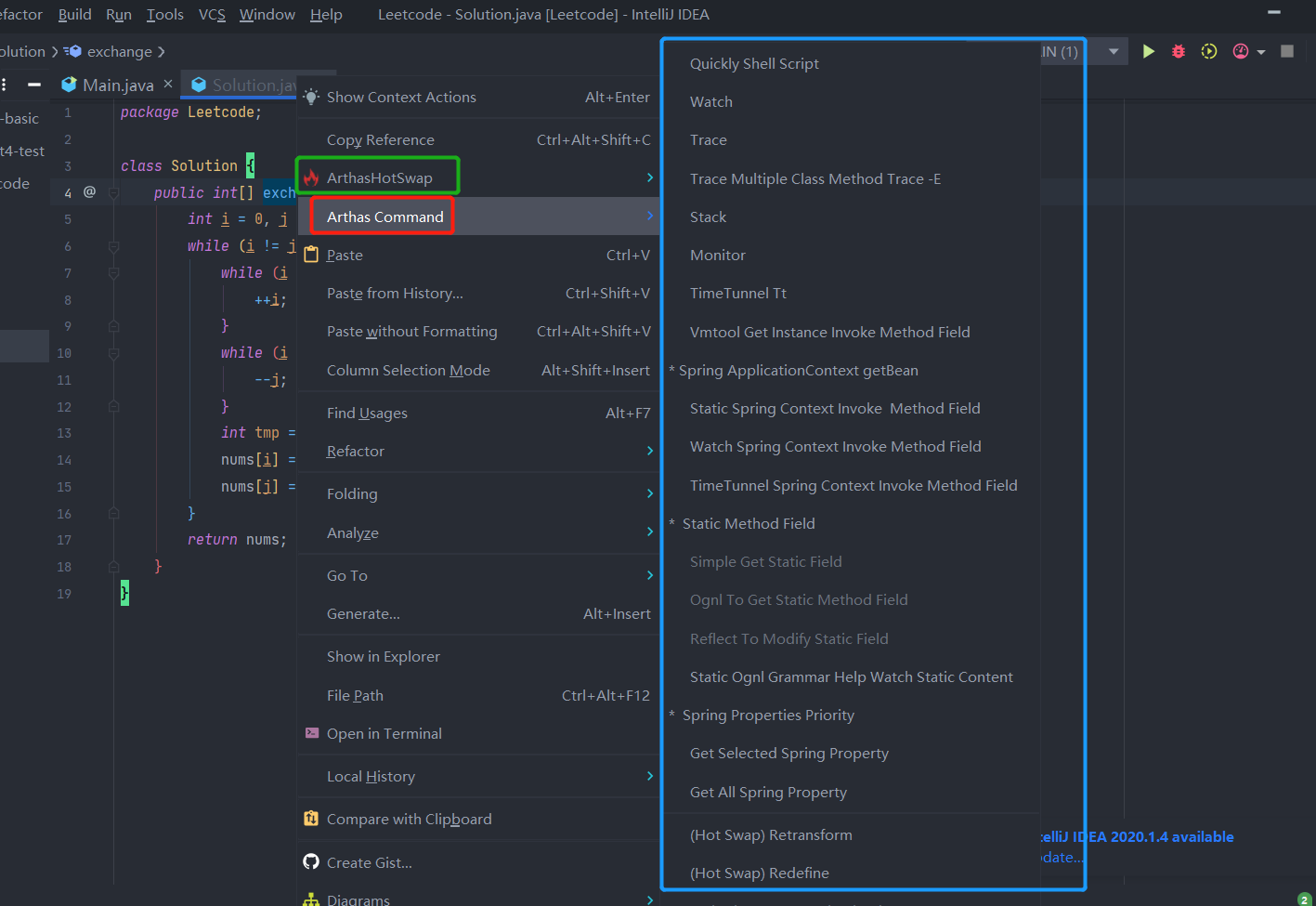
Task: Choose the Watch Arthas command
Action: pyautogui.click(x=852, y=101)
